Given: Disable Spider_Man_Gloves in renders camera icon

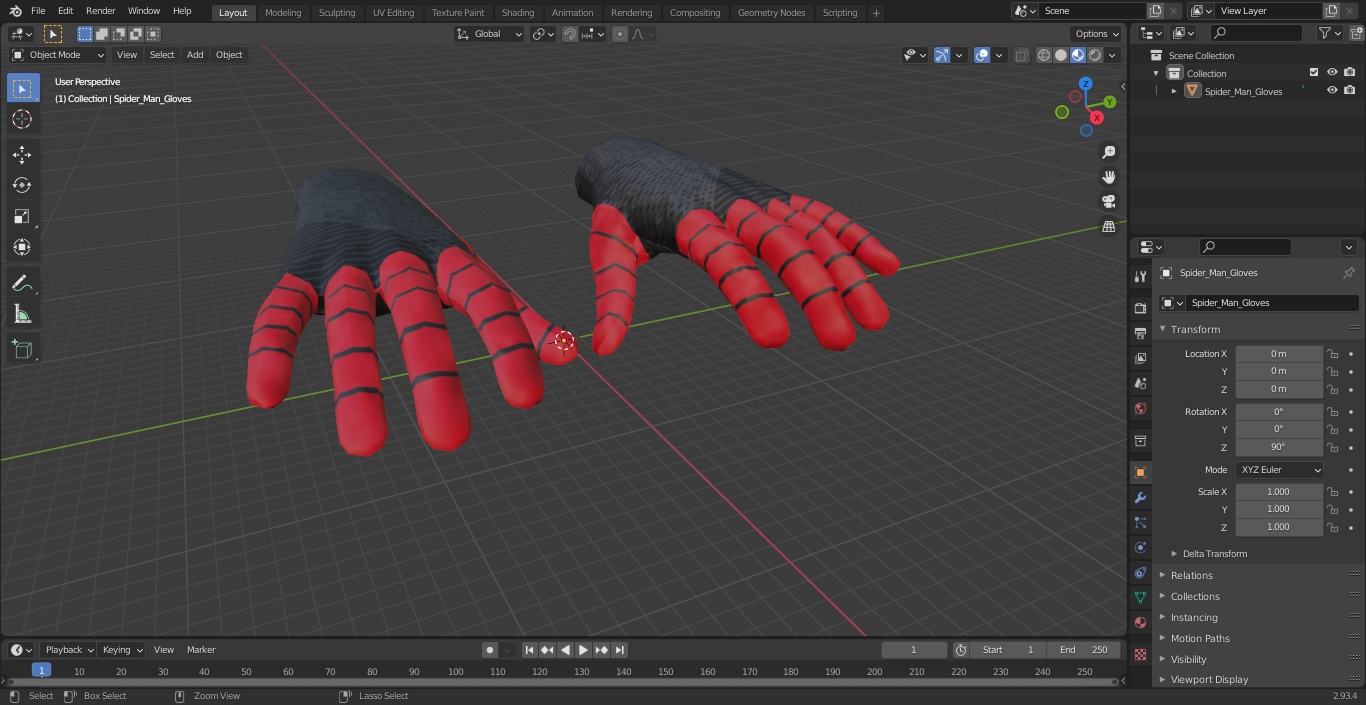Looking at the screenshot, I should 1350,91.
